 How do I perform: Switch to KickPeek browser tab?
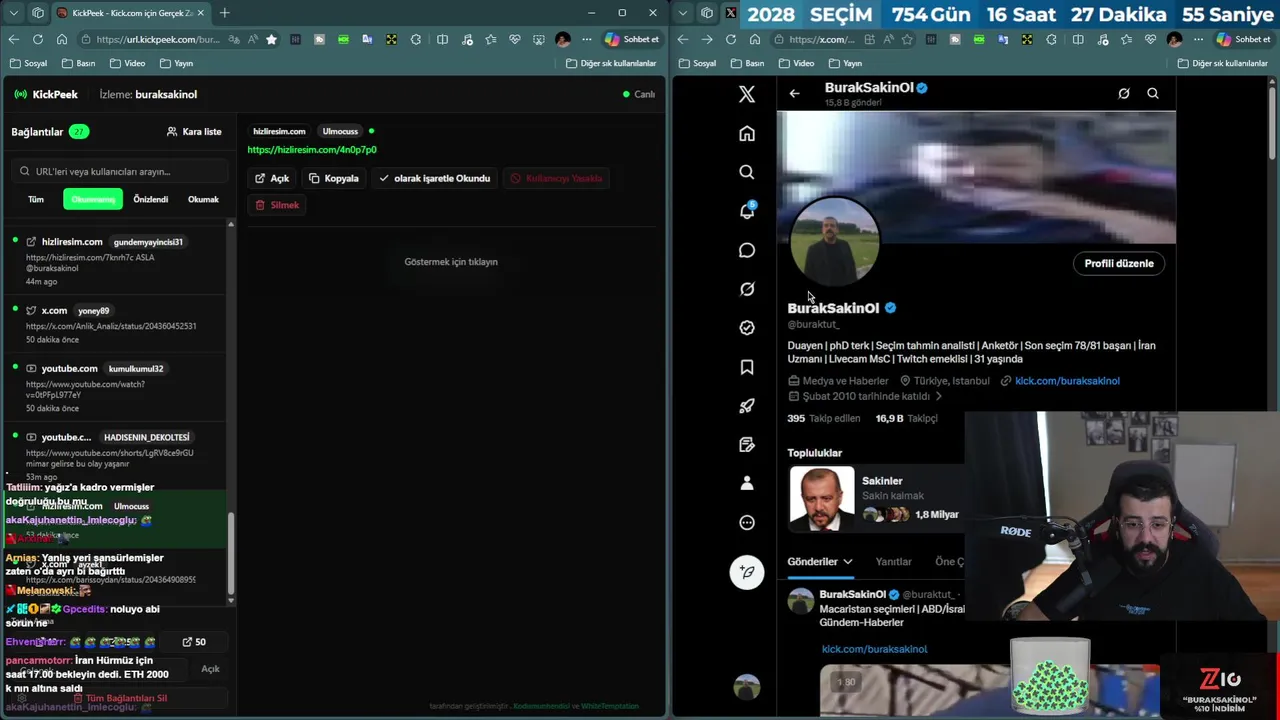tap(129, 13)
